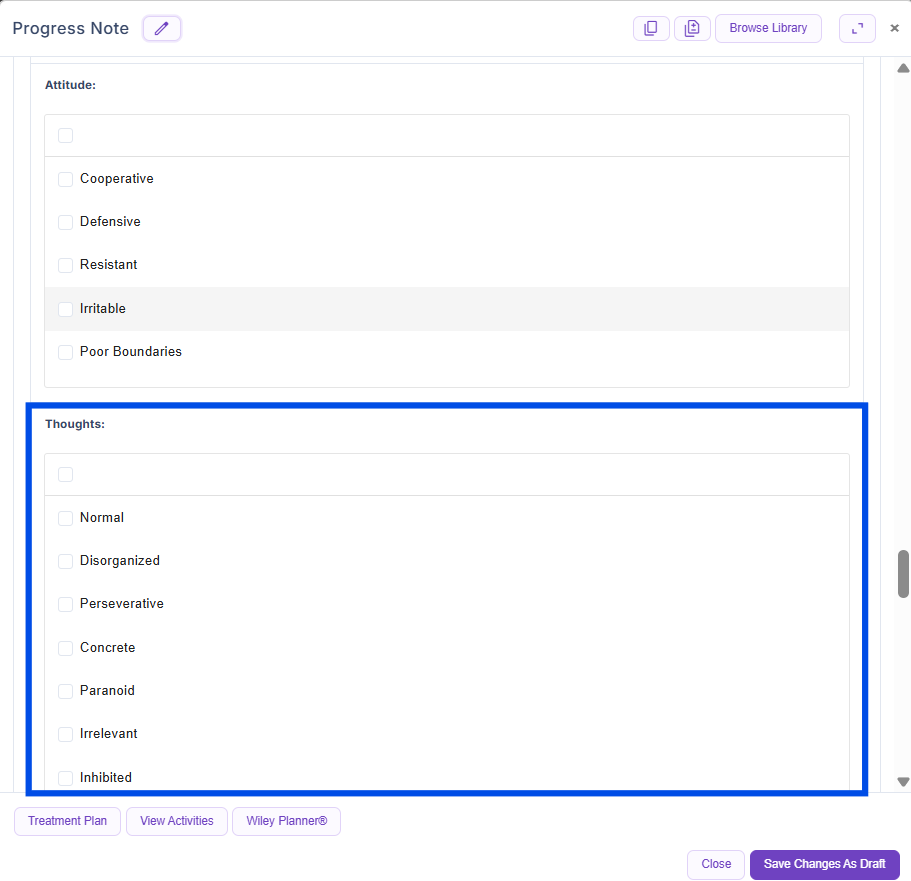Expand the note to full screen
911x881 pixels.
pos(857,29)
